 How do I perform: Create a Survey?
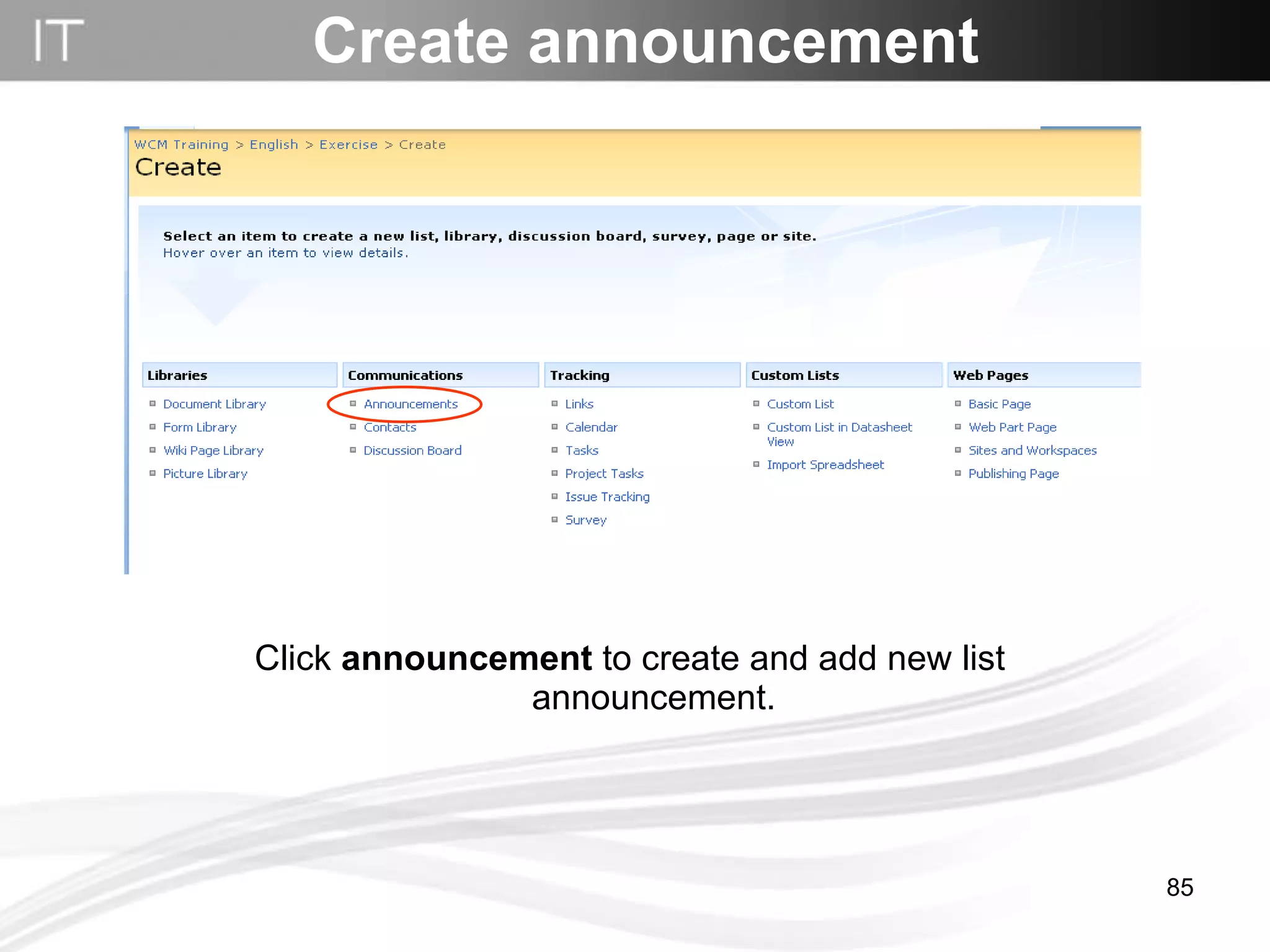point(585,520)
